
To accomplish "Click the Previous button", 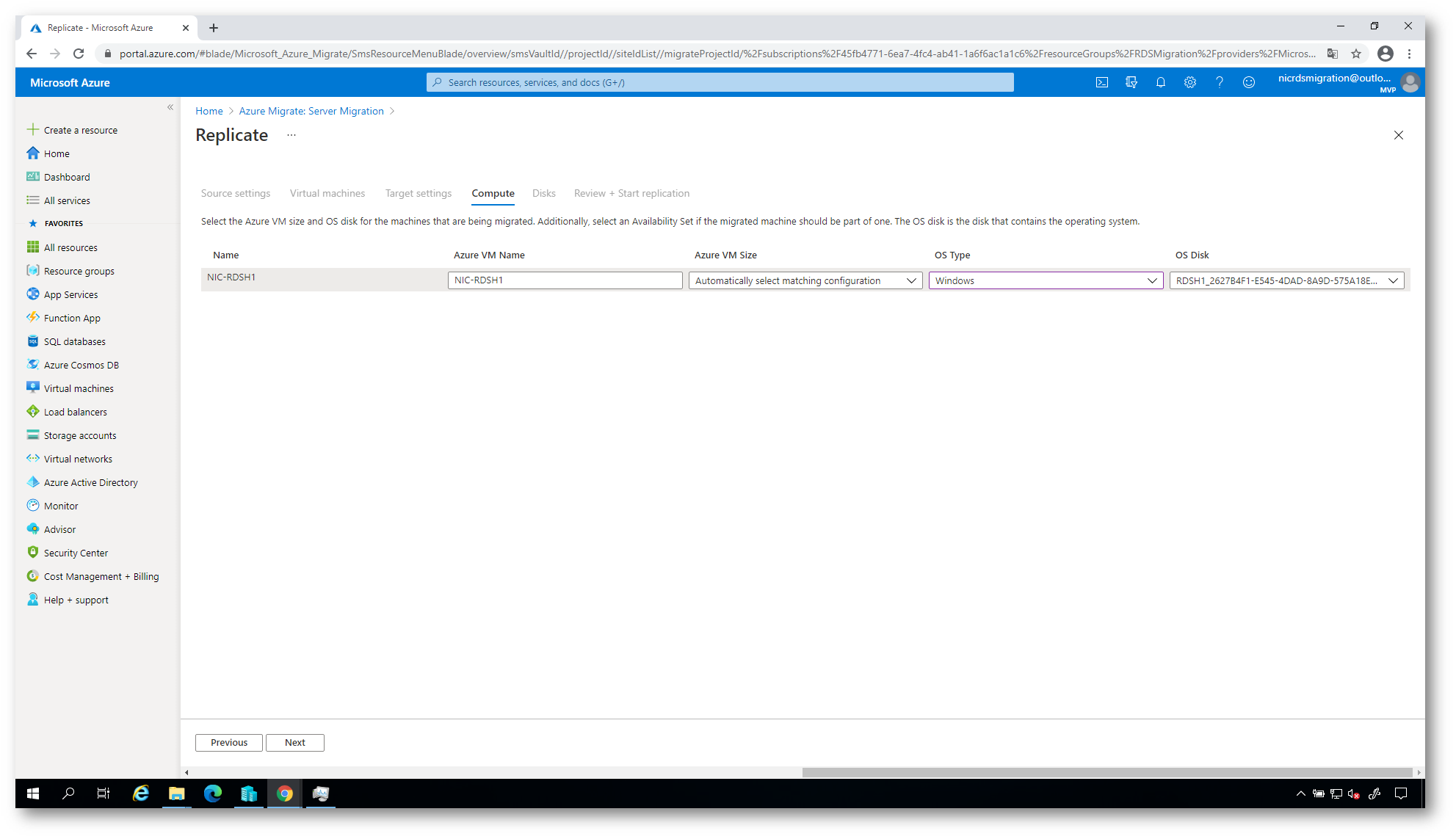I will (229, 742).
